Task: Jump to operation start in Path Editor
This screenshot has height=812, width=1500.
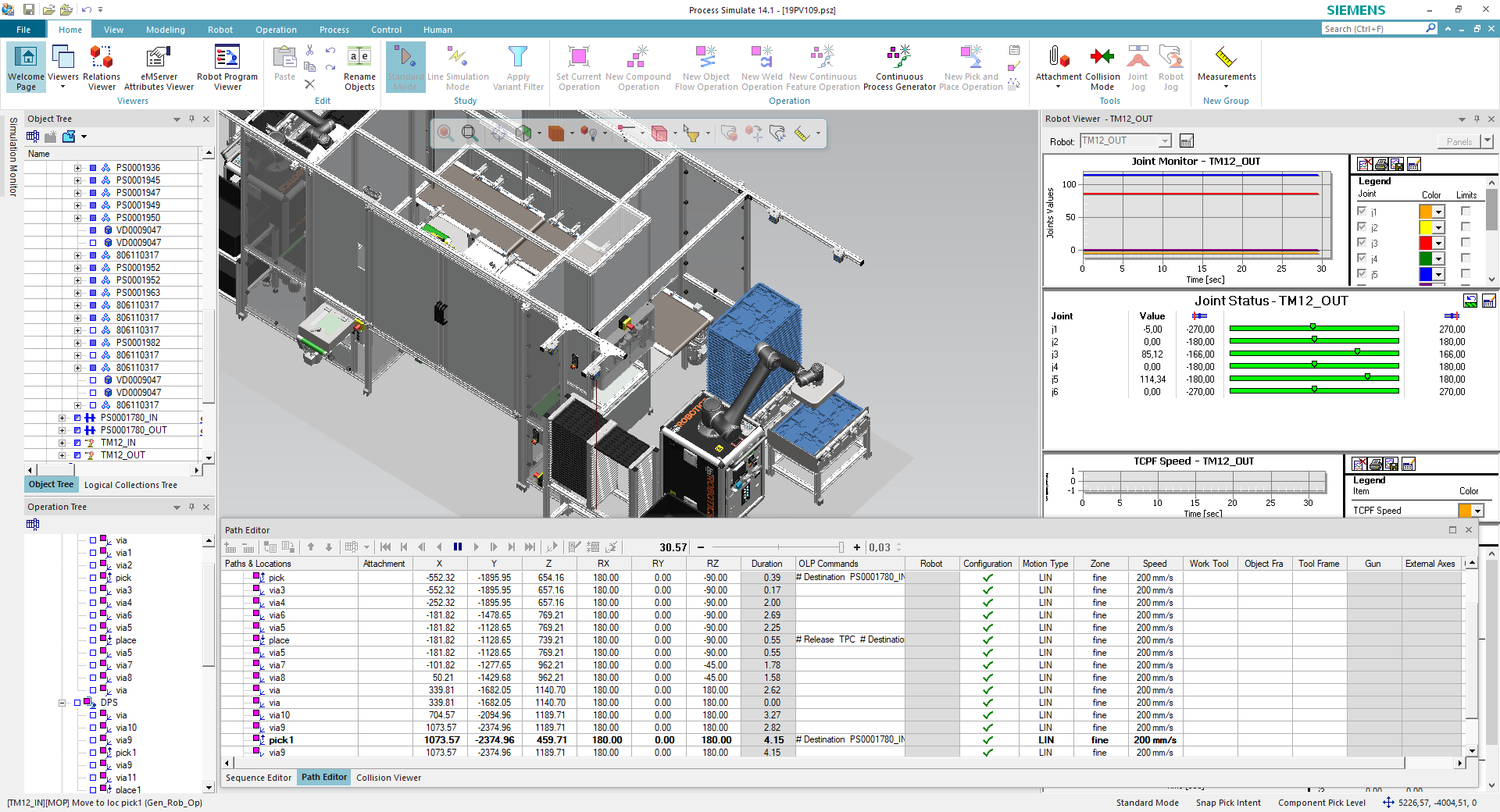Action: pos(386,547)
